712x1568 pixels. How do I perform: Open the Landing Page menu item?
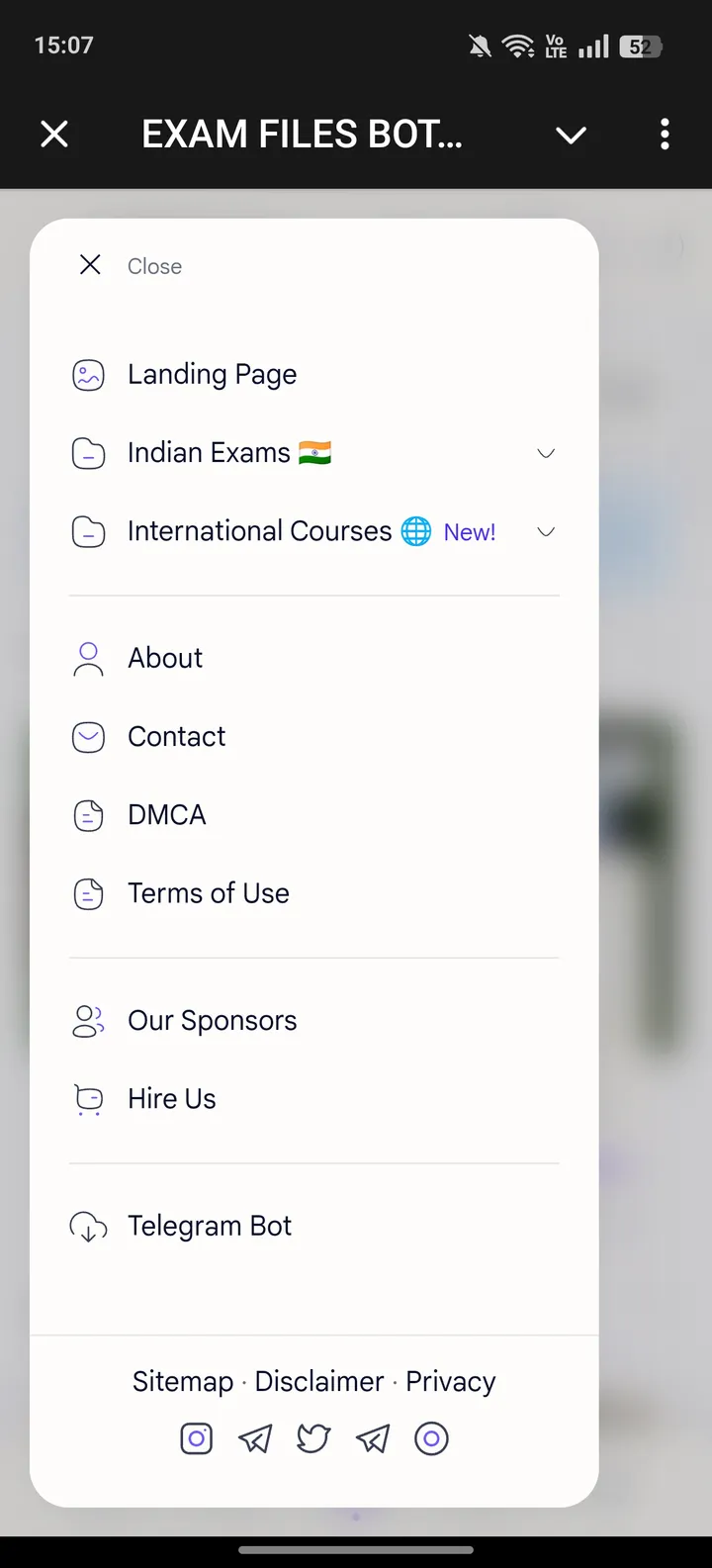click(x=212, y=375)
